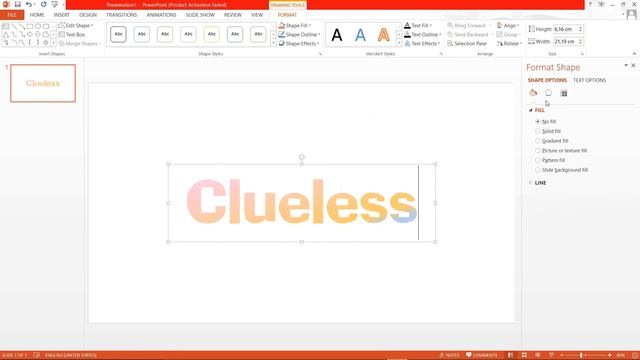
Task: Select the Gradient fill radio button
Action: tap(538, 141)
